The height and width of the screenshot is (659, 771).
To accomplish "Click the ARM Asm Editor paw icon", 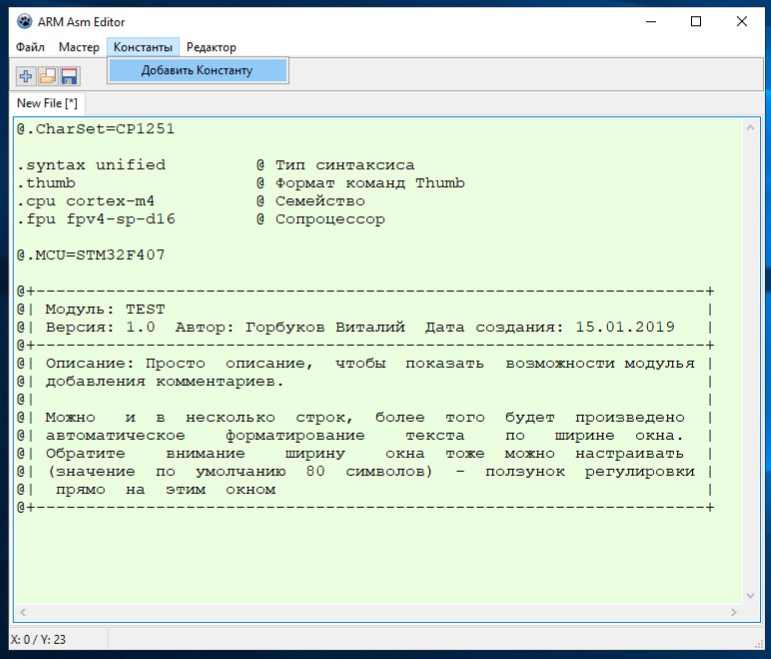I will 25,22.
